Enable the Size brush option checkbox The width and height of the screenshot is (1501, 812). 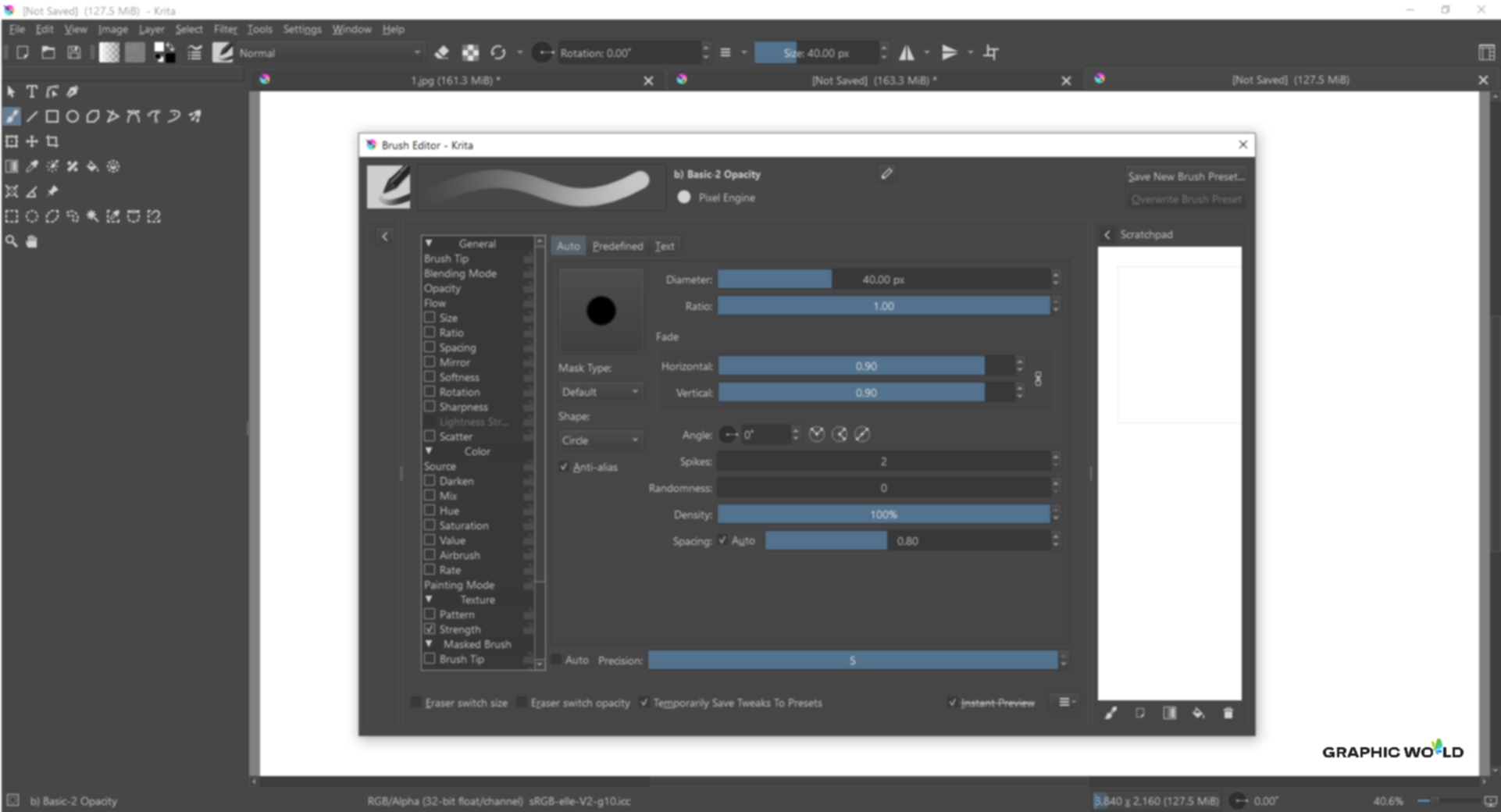(x=430, y=318)
